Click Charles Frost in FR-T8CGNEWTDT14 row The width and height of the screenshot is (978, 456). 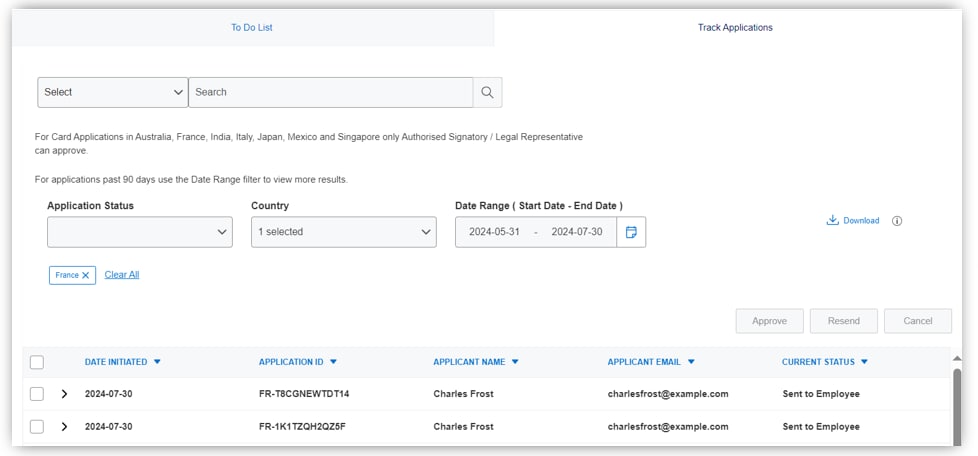(463, 394)
